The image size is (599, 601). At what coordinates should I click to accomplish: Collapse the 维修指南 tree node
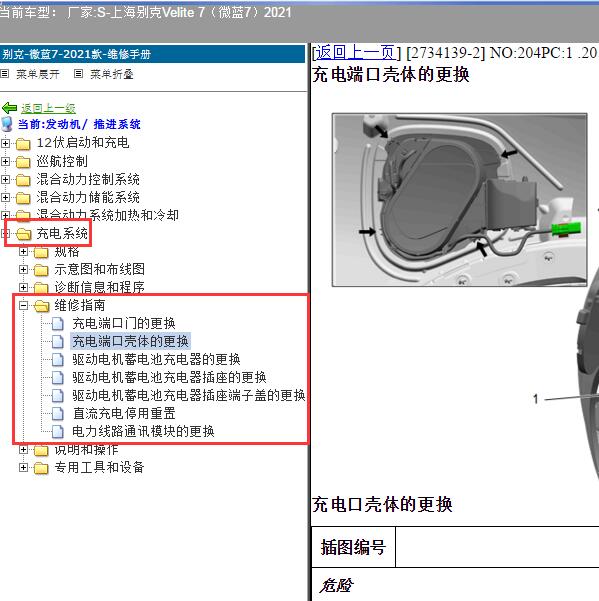[x=23, y=305]
